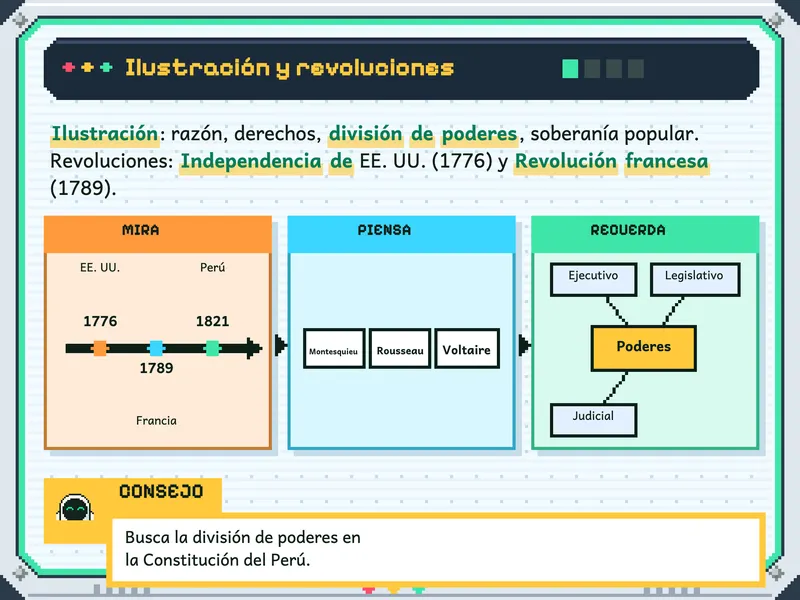
Task: Open the PIENSA panel header
Action: tap(402, 234)
